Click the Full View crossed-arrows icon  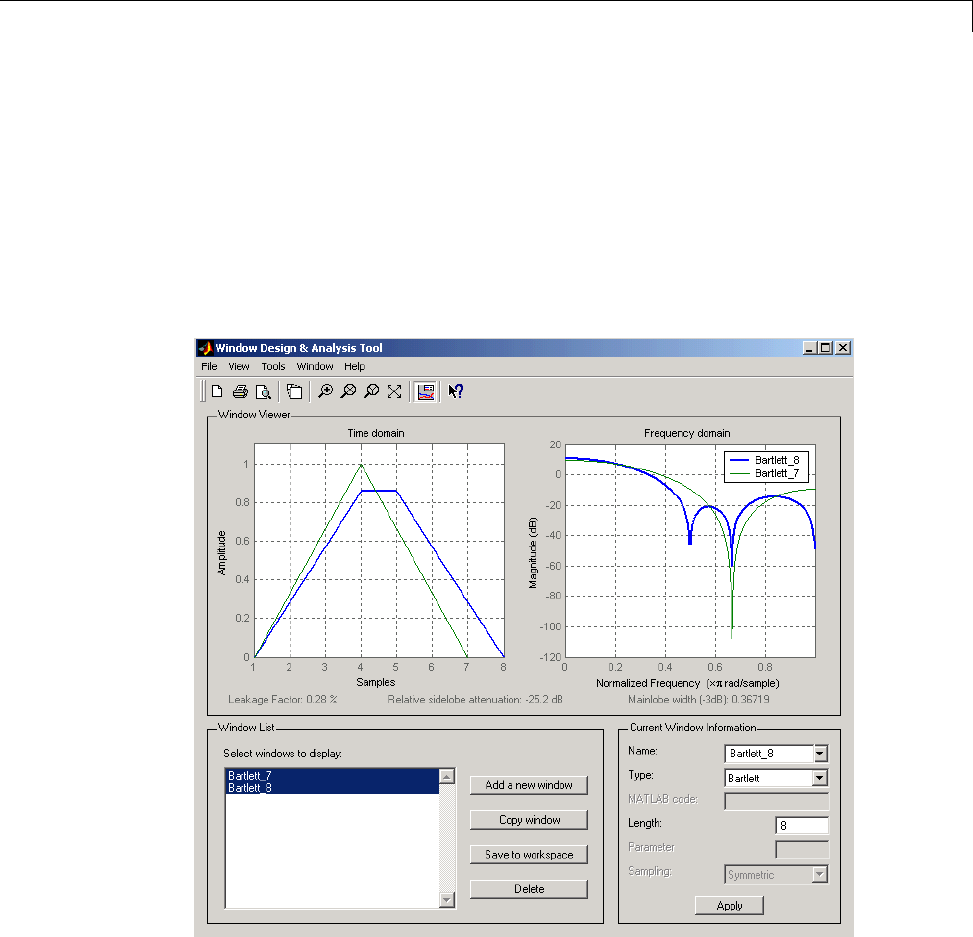click(x=395, y=392)
